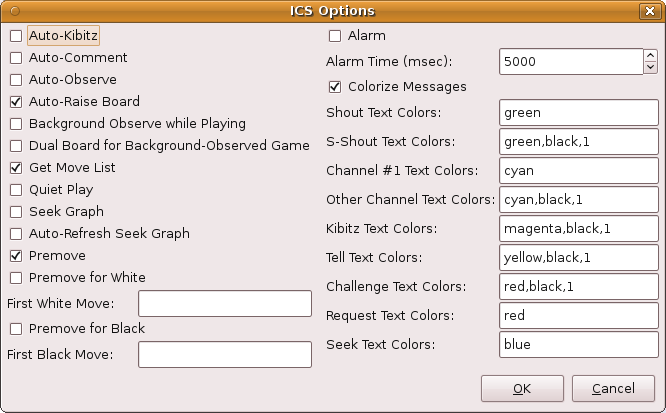Screen dimensions: 666x413
Task: Increase Alarm Time with up arrow
Action: point(650,55)
